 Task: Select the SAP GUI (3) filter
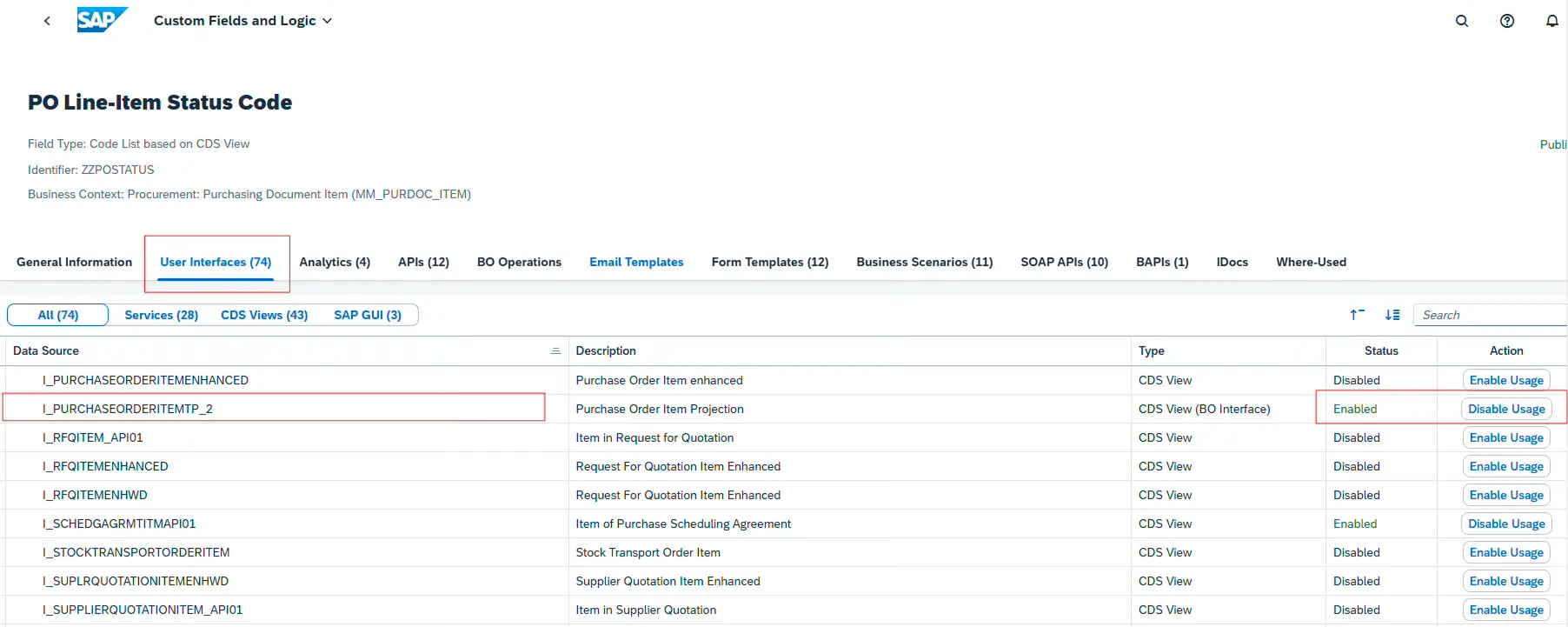click(x=368, y=315)
